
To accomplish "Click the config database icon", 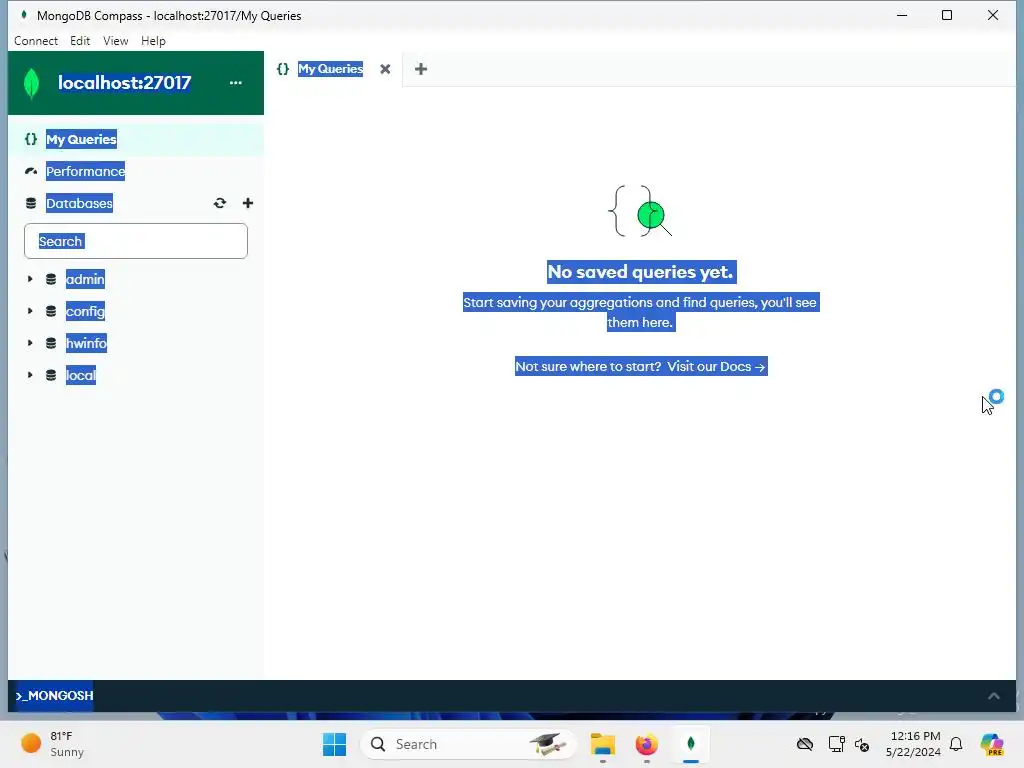I will tap(51, 312).
